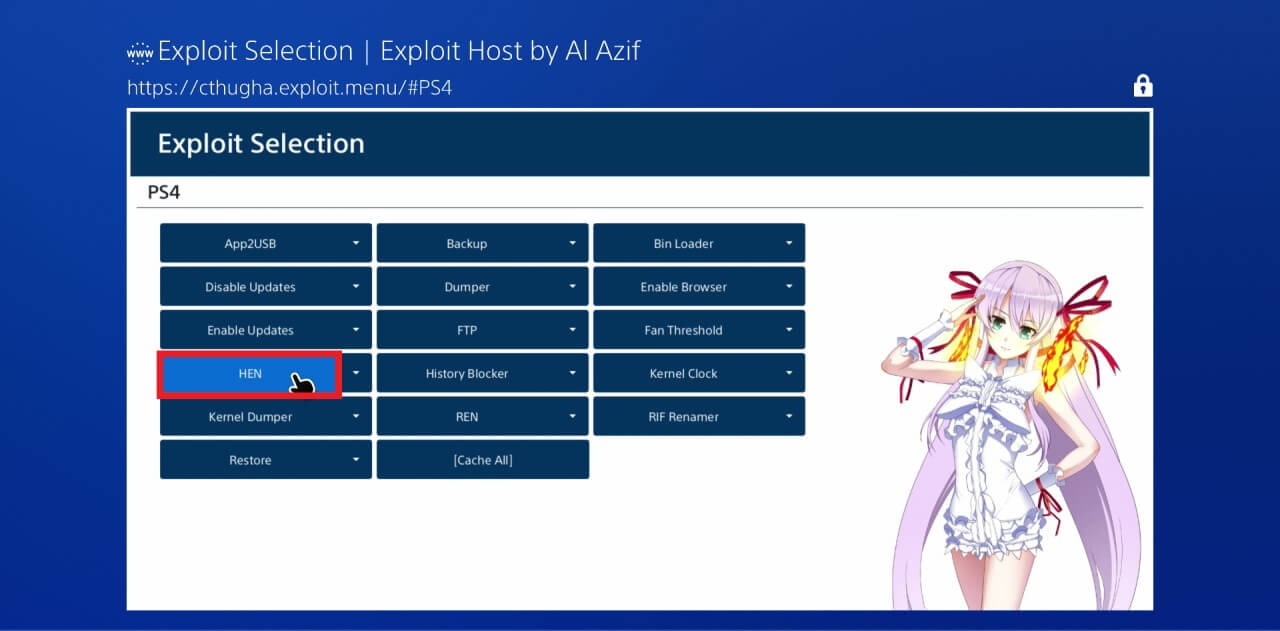Click the HEN exploit button
The height and width of the screenshot is (631, 1280).
tap(249, 374)
